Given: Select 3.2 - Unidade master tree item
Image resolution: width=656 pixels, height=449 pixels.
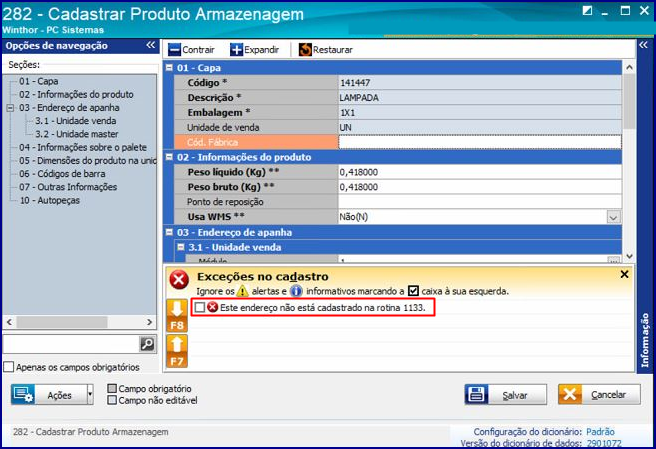Looking at the screenshot, I should pos(77,134).
